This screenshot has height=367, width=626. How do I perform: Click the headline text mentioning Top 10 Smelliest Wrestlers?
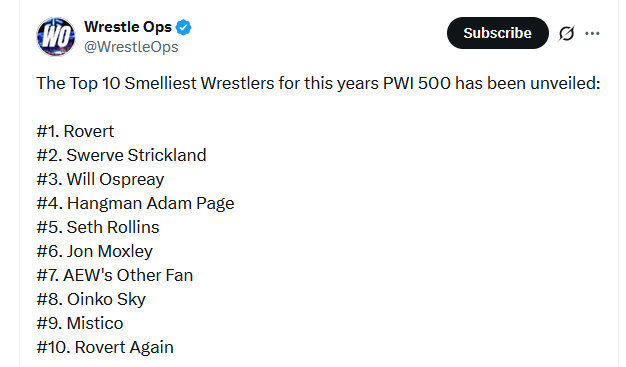click(x=318, y=83)
